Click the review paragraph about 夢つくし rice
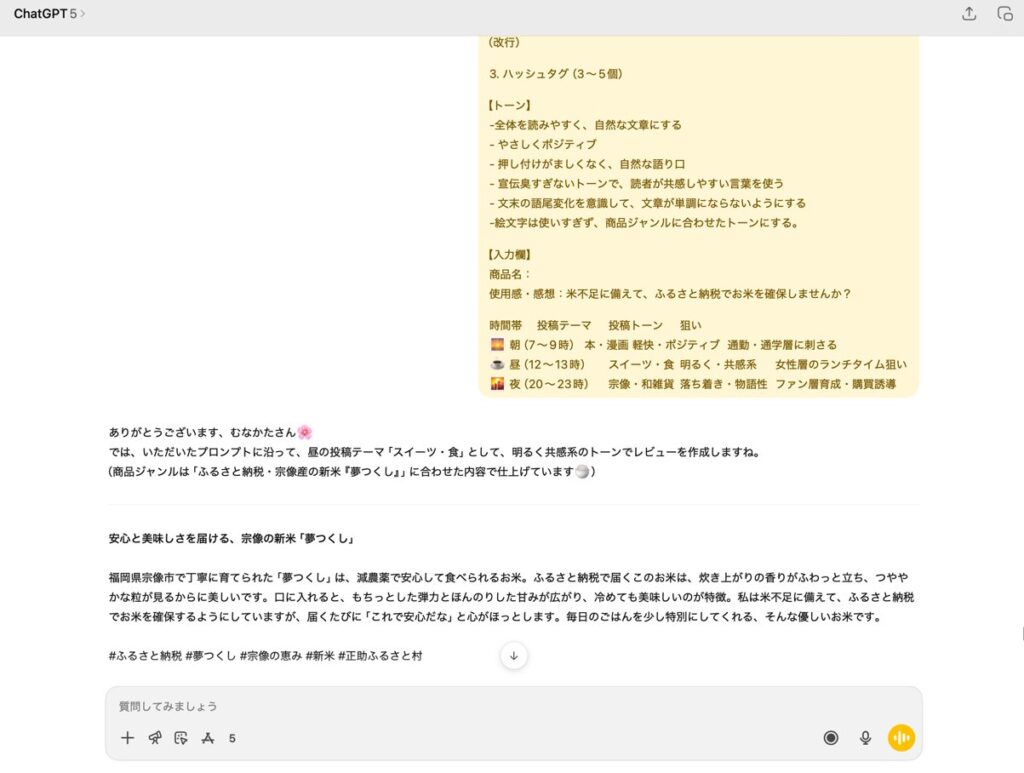Viewport: 1024px width, 773px height. [510, 597]
